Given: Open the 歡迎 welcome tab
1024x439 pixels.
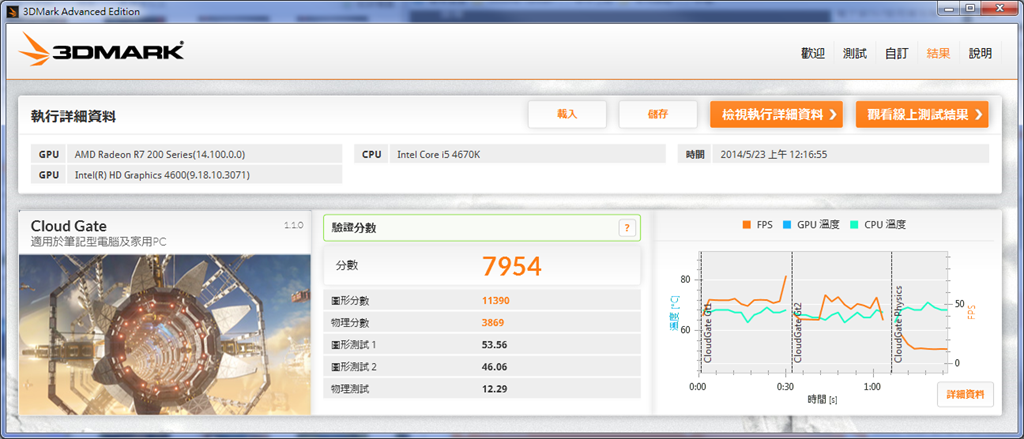Looking at the screenshot, I should pyautogui.click(x=813, y=54).
